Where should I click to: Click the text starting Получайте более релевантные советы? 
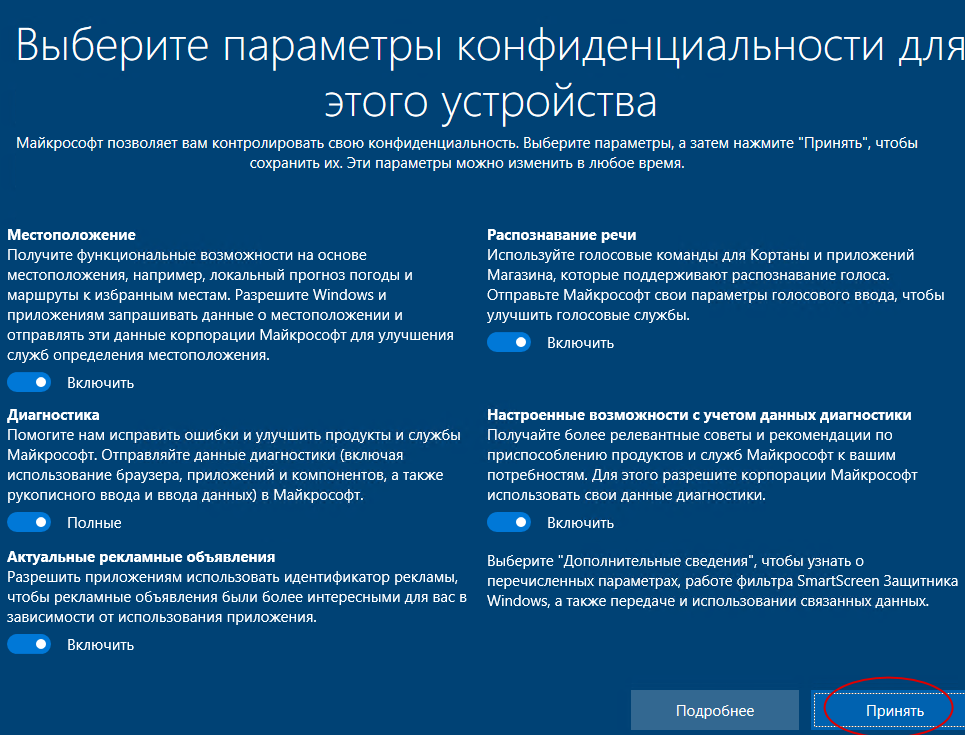702,465
